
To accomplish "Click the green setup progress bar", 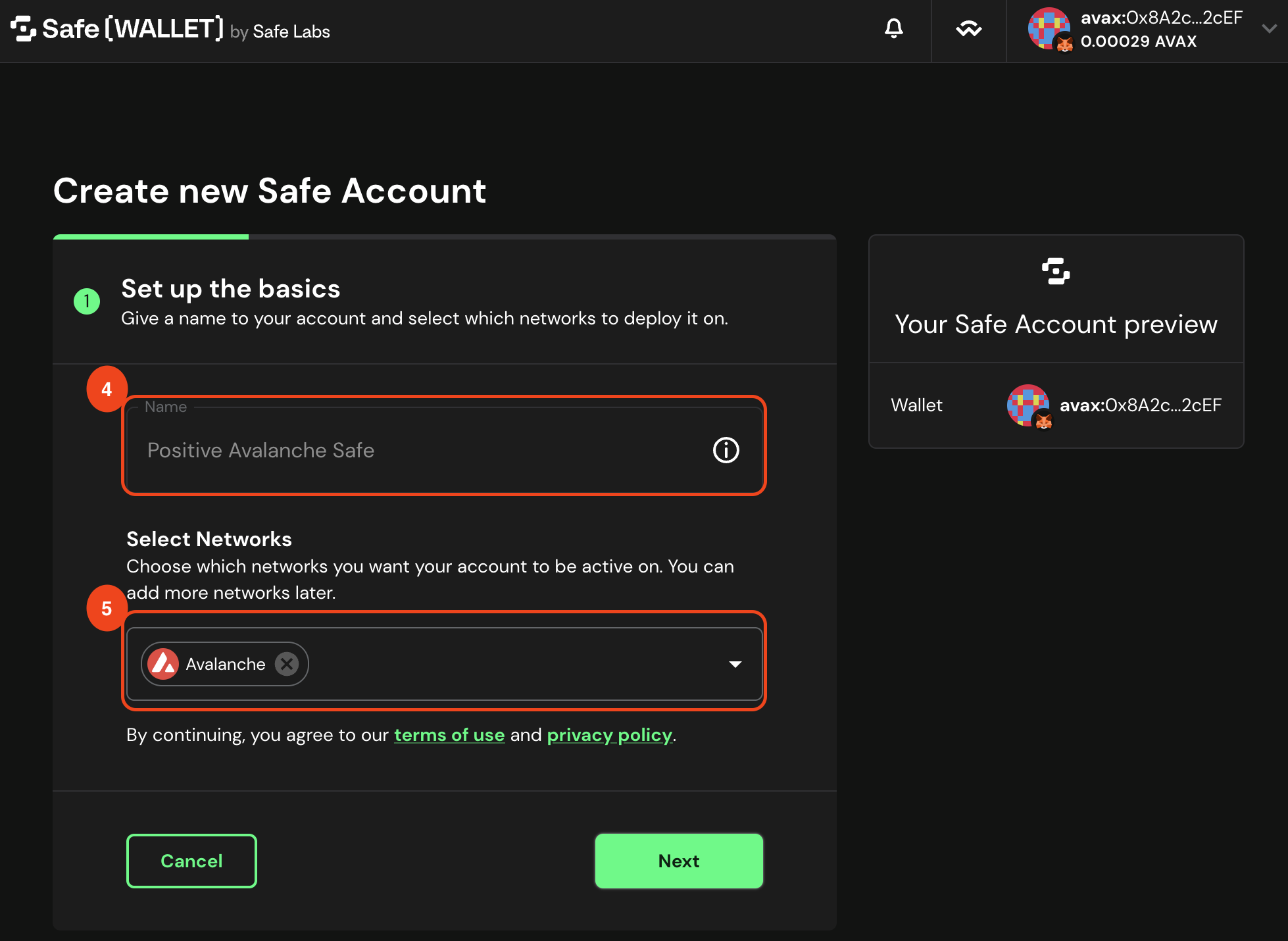I will coord(151,237).
